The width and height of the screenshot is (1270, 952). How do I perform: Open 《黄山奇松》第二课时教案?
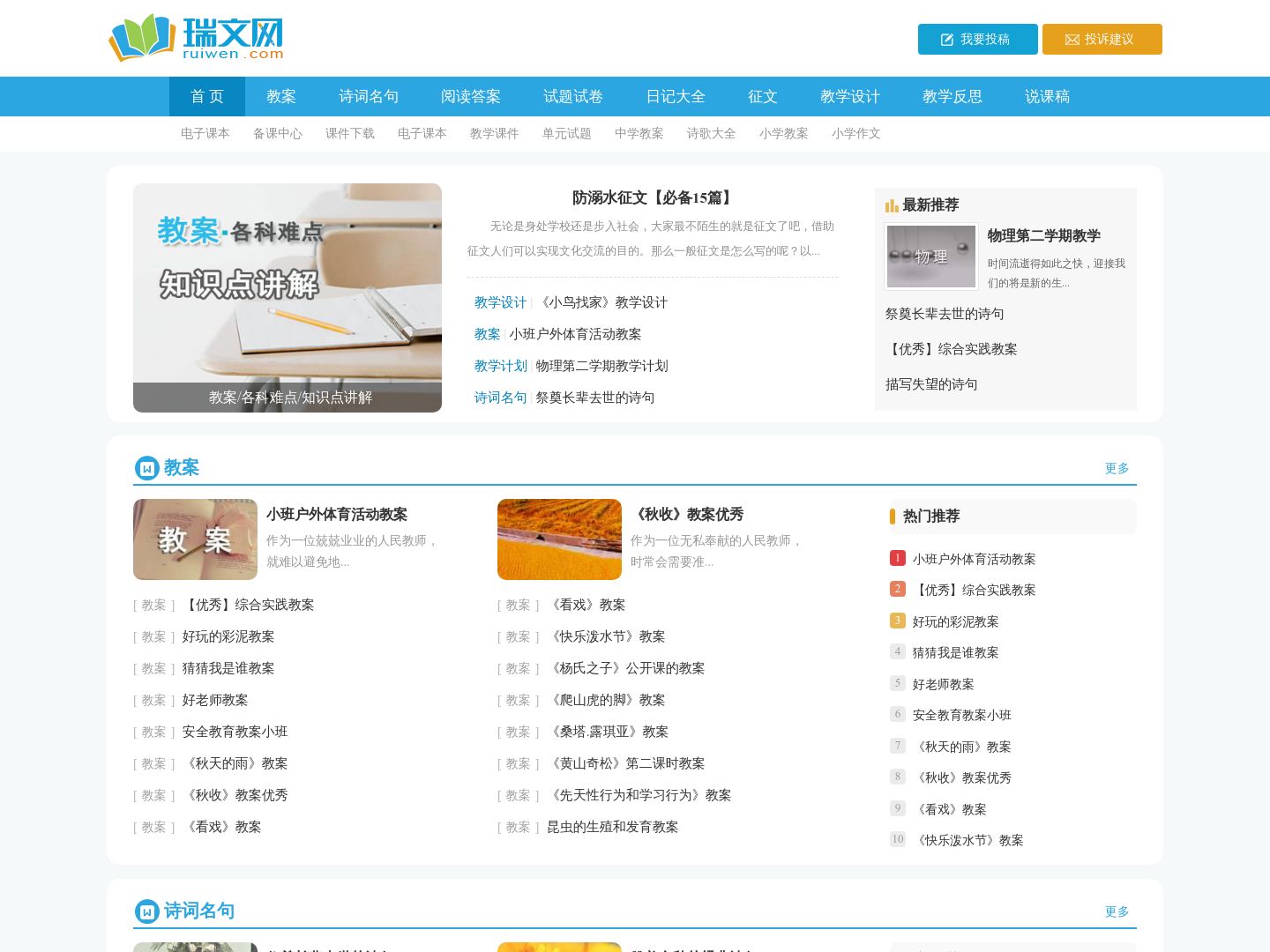coord(626,763)
